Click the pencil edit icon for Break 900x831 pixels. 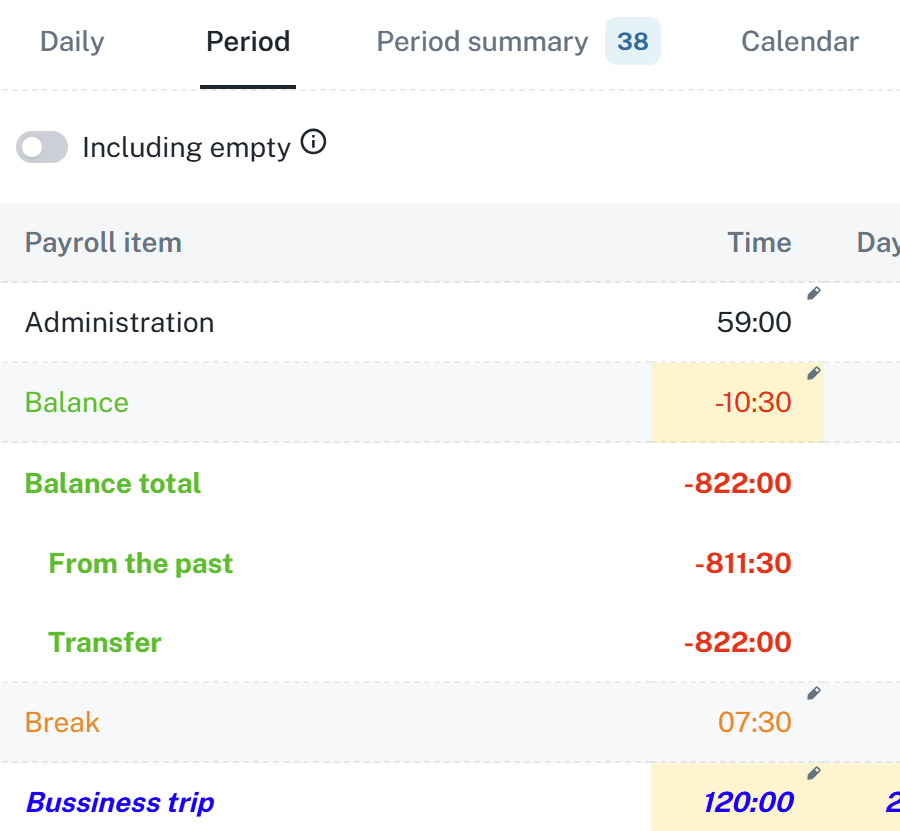tap(814, 693)
